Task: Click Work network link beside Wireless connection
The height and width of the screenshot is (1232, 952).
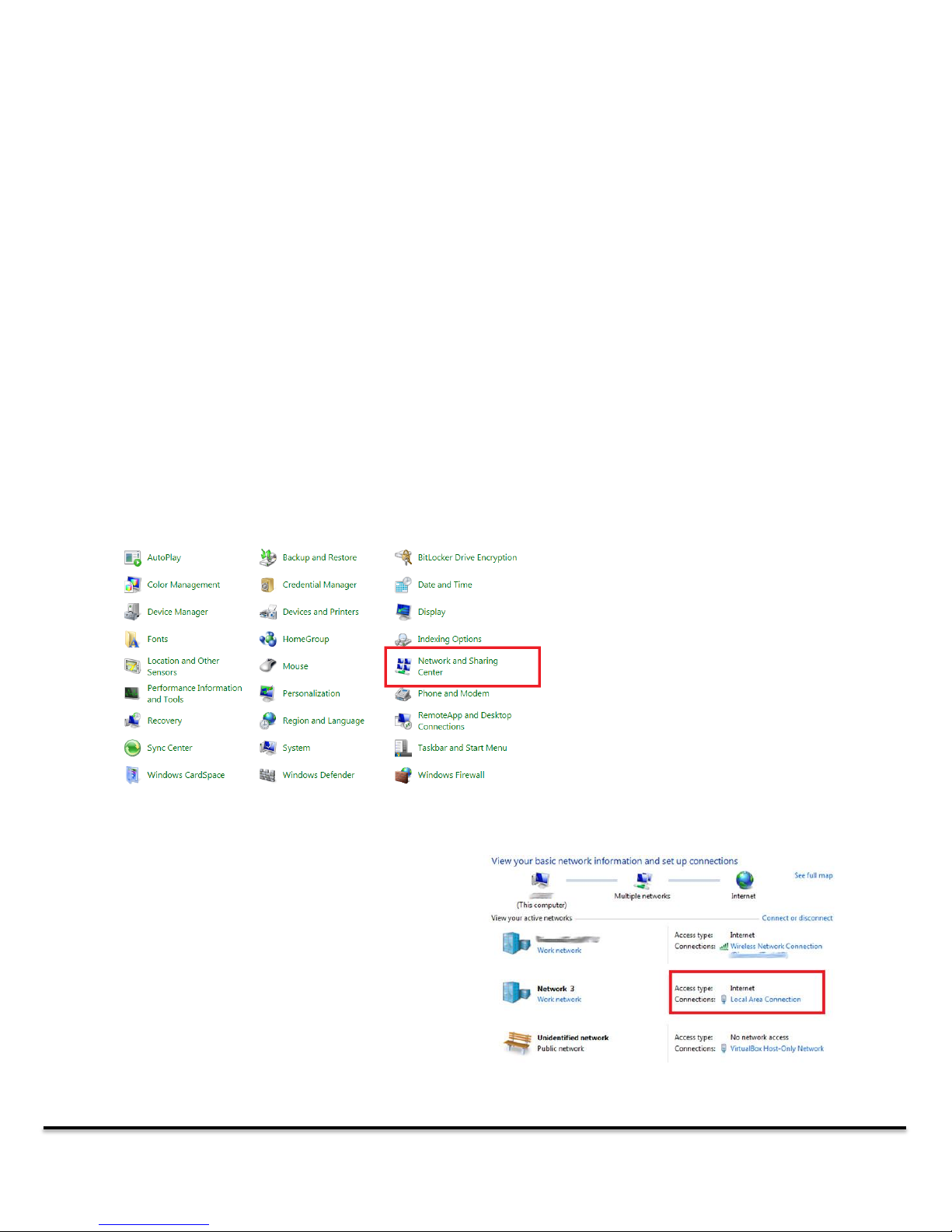Action: pos(559,951)
